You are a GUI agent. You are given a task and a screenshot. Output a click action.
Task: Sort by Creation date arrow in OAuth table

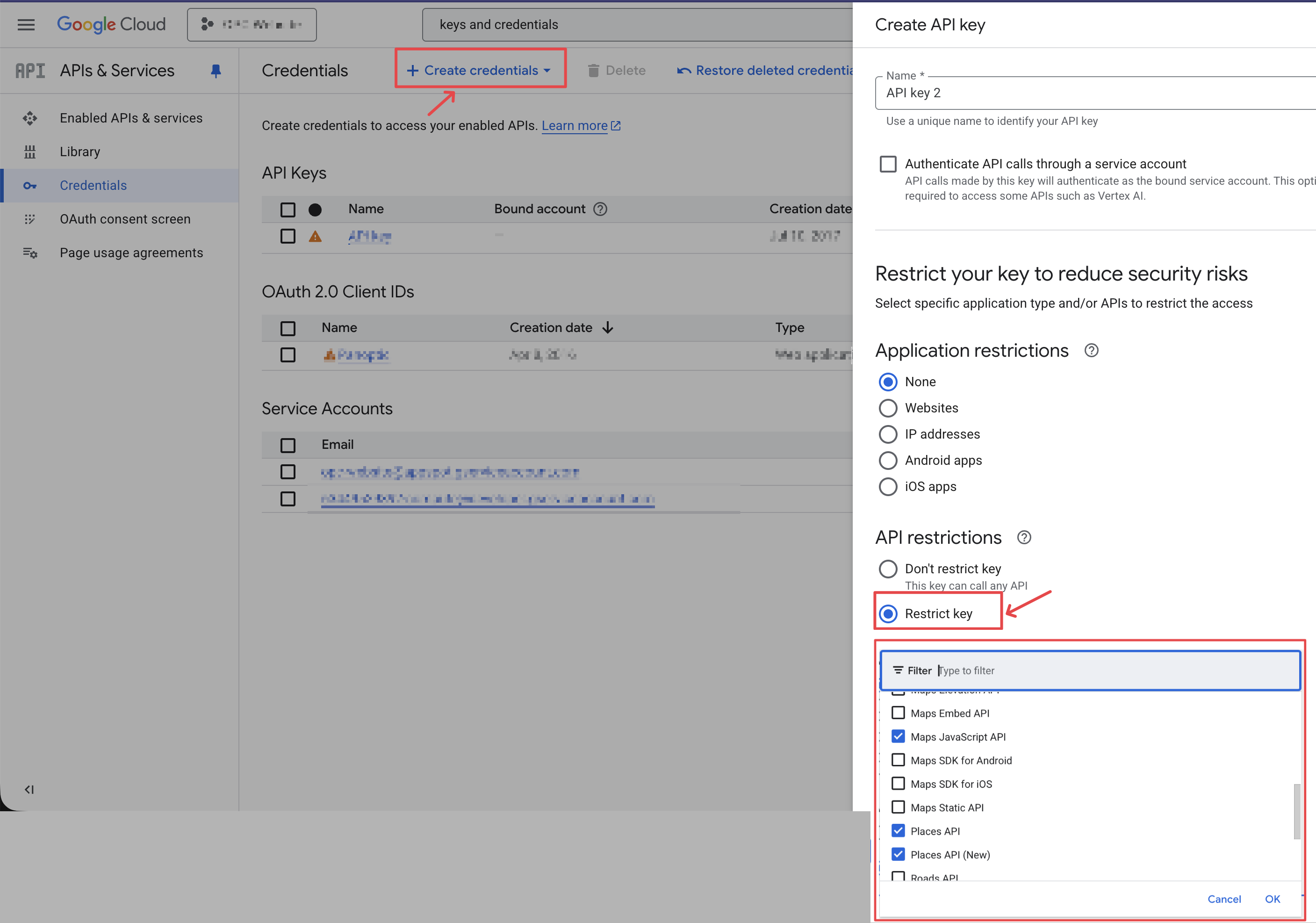(608, 327)
